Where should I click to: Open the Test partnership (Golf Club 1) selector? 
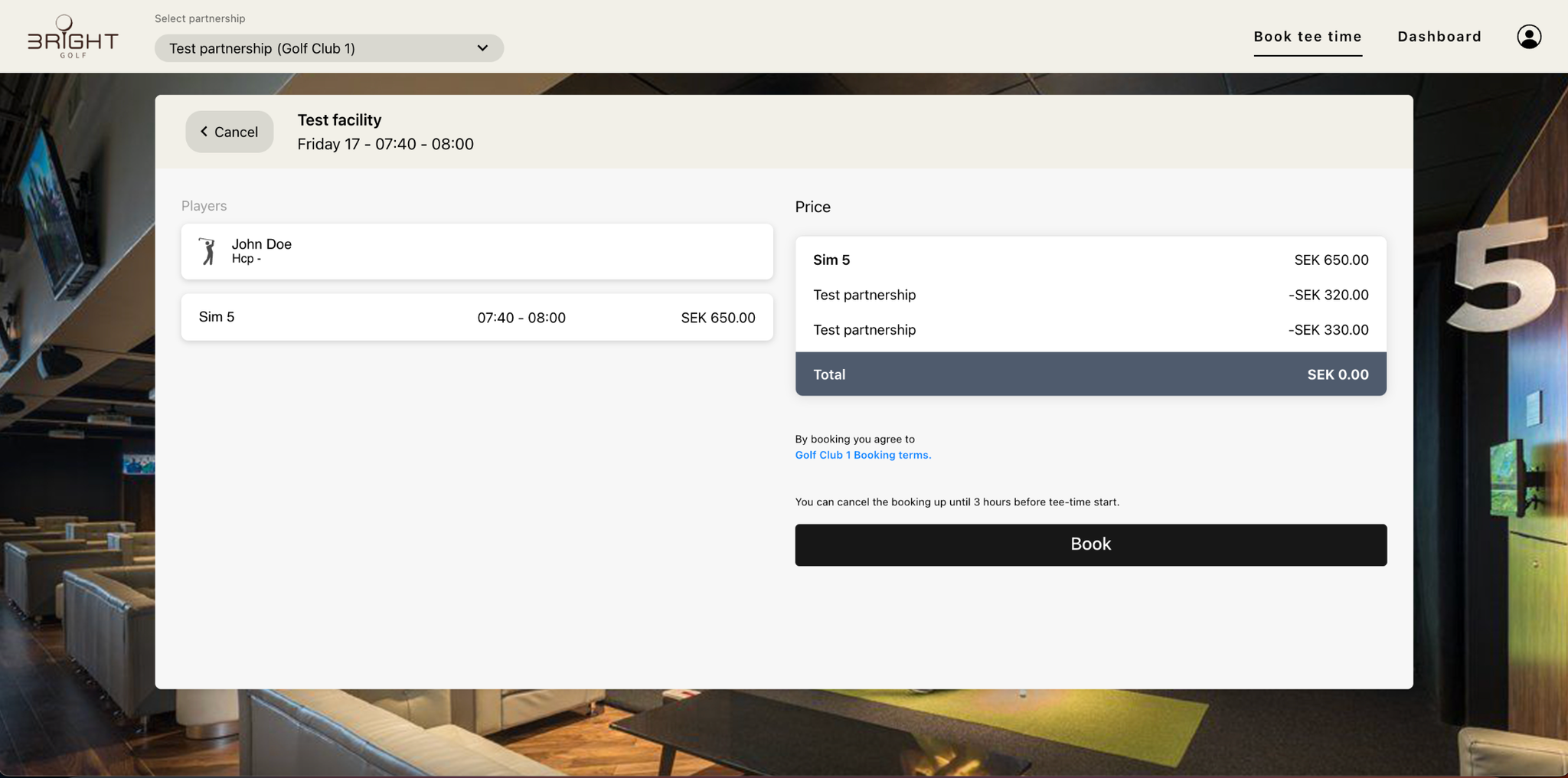pyautogui.click(x=329, y=48)
